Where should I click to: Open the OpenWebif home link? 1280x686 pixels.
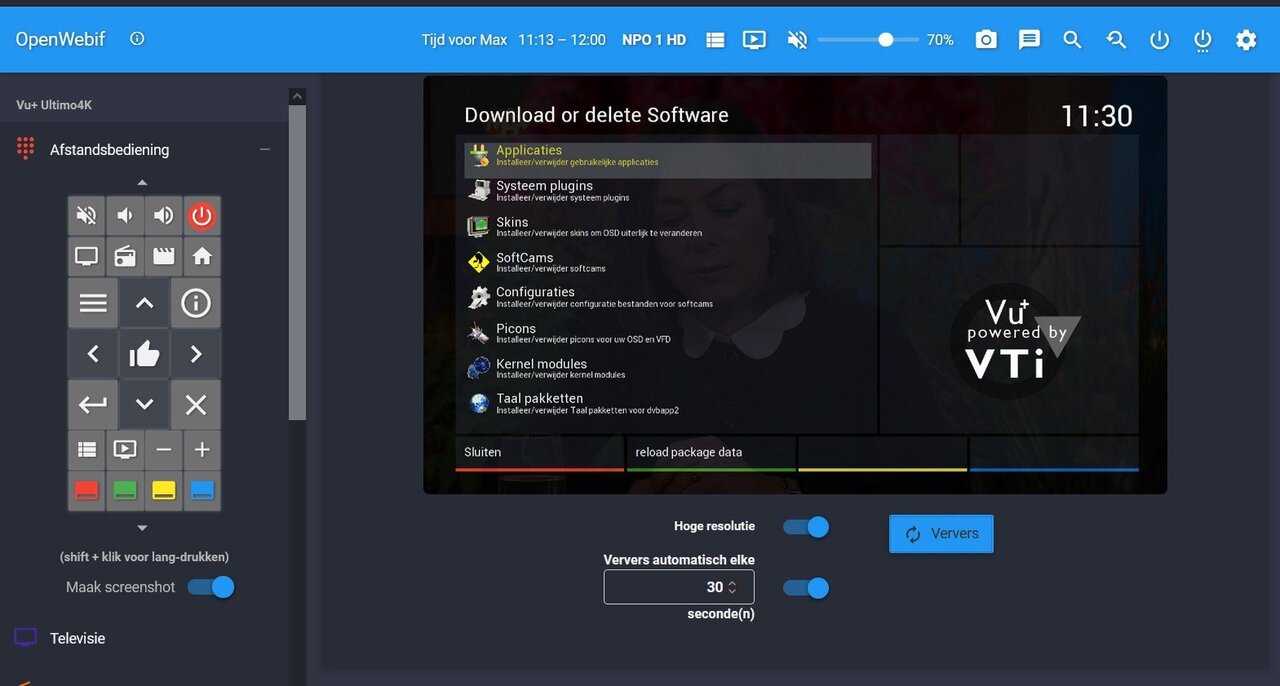click(x=60, y=39)
